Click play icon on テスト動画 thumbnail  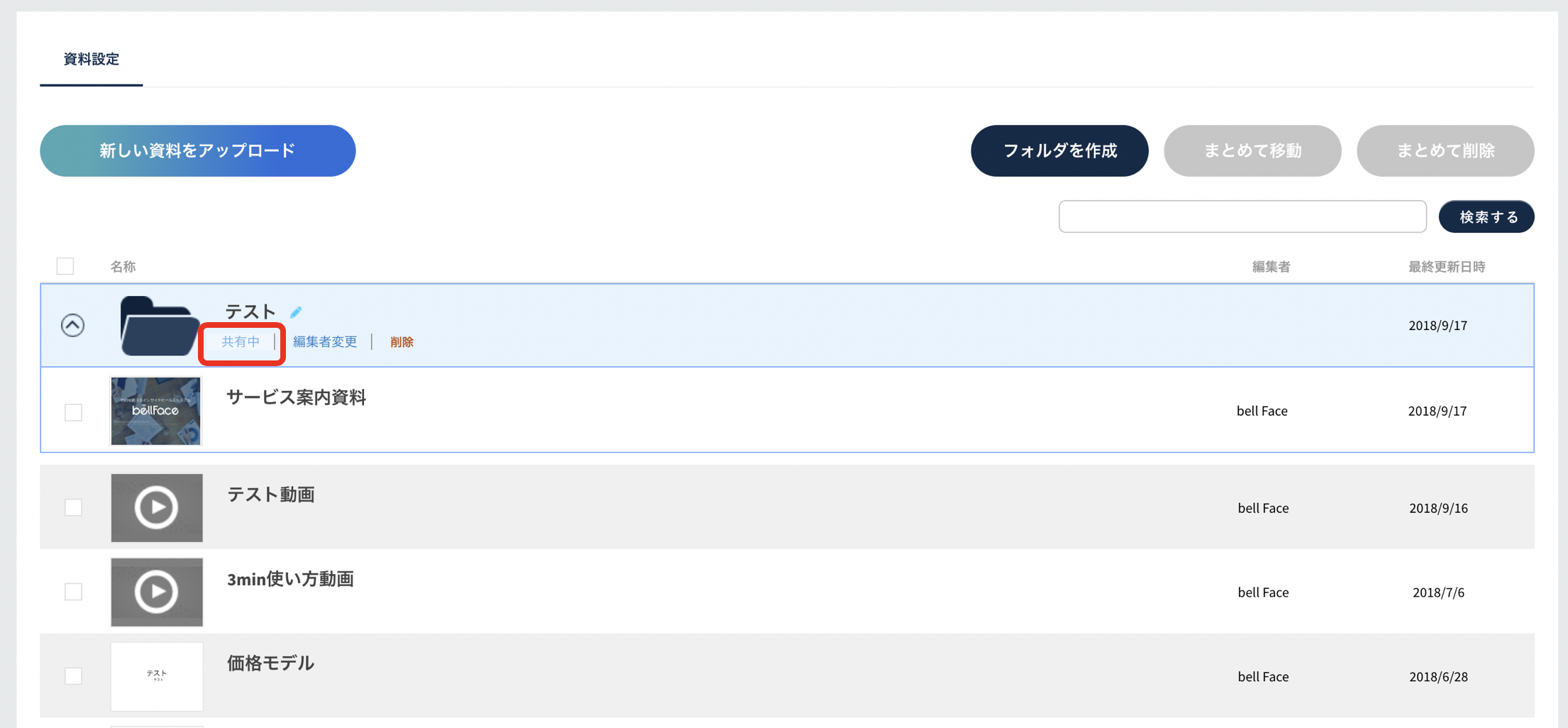156,507
